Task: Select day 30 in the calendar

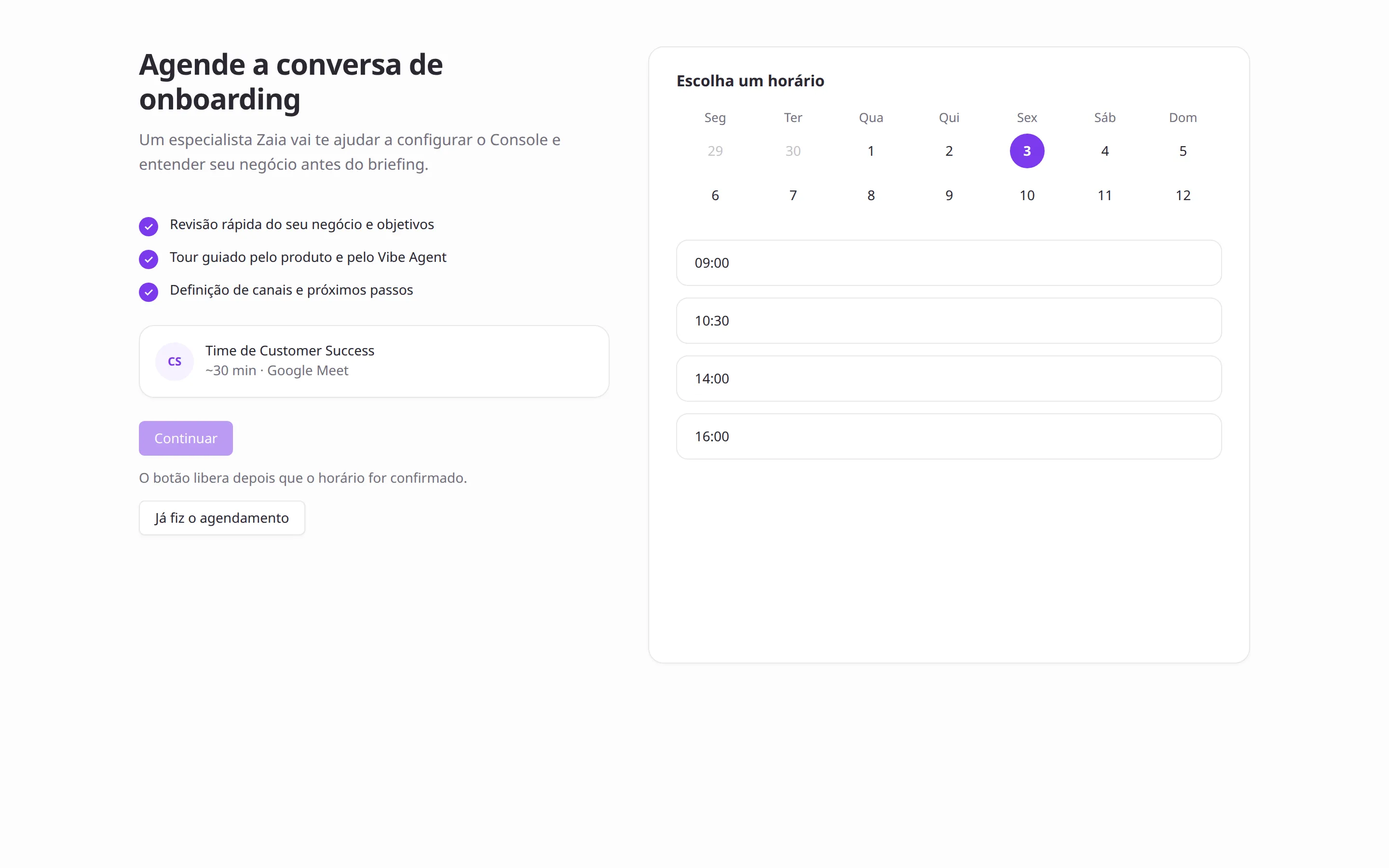Action: pyautogui.click(x=793, y=151)
